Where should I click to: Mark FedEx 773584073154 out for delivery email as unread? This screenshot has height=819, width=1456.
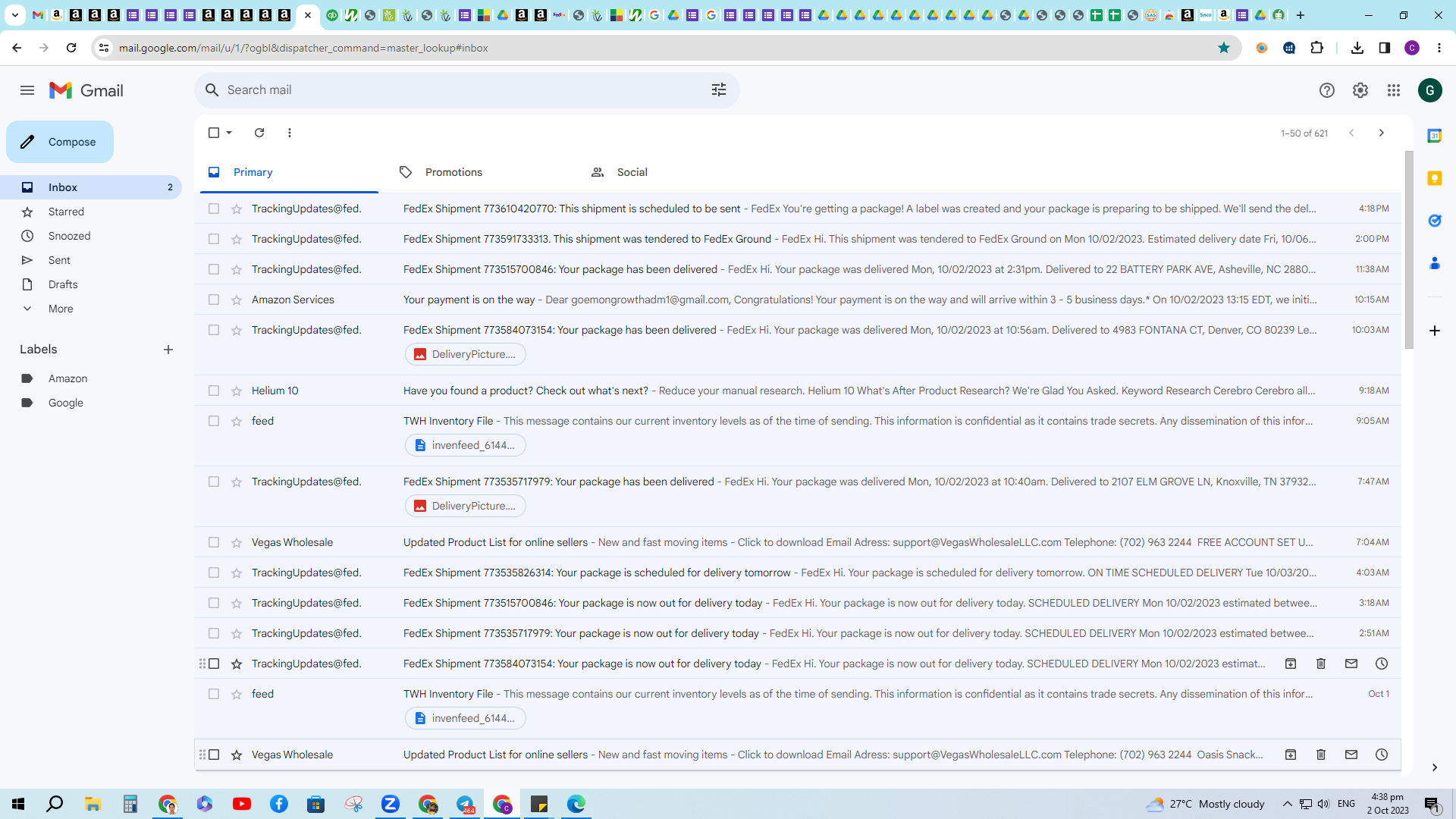(1351, 664)
